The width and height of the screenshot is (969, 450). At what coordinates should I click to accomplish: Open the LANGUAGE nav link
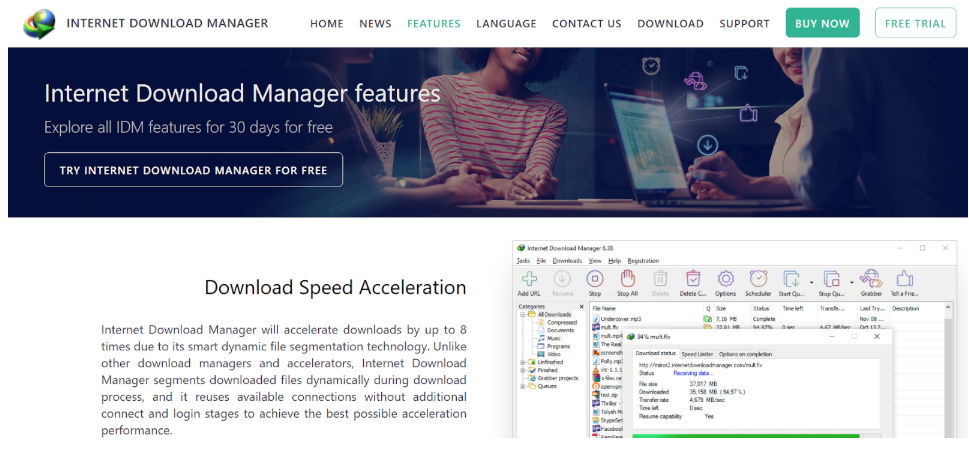point(506,23)
